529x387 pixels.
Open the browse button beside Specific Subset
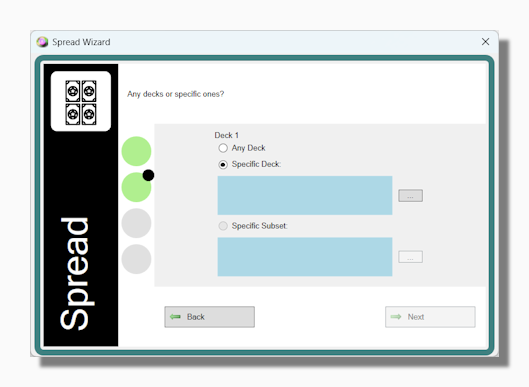point(411,257)
